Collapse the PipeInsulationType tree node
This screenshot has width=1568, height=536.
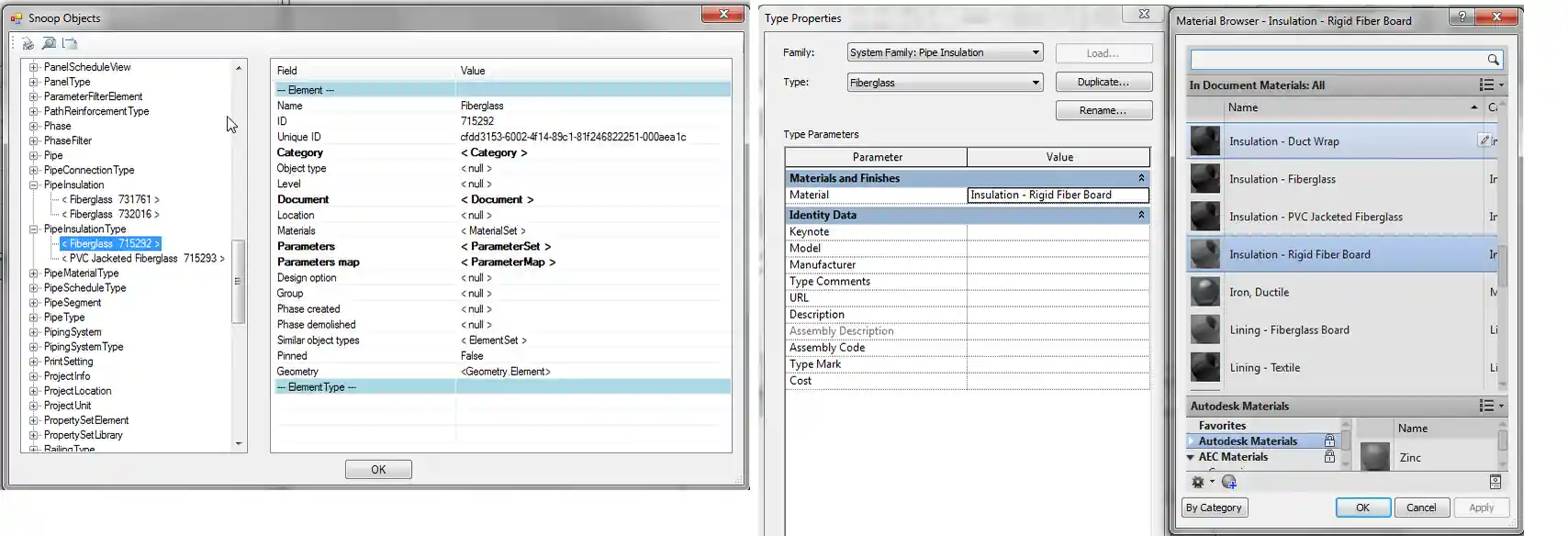pos(34,229)
